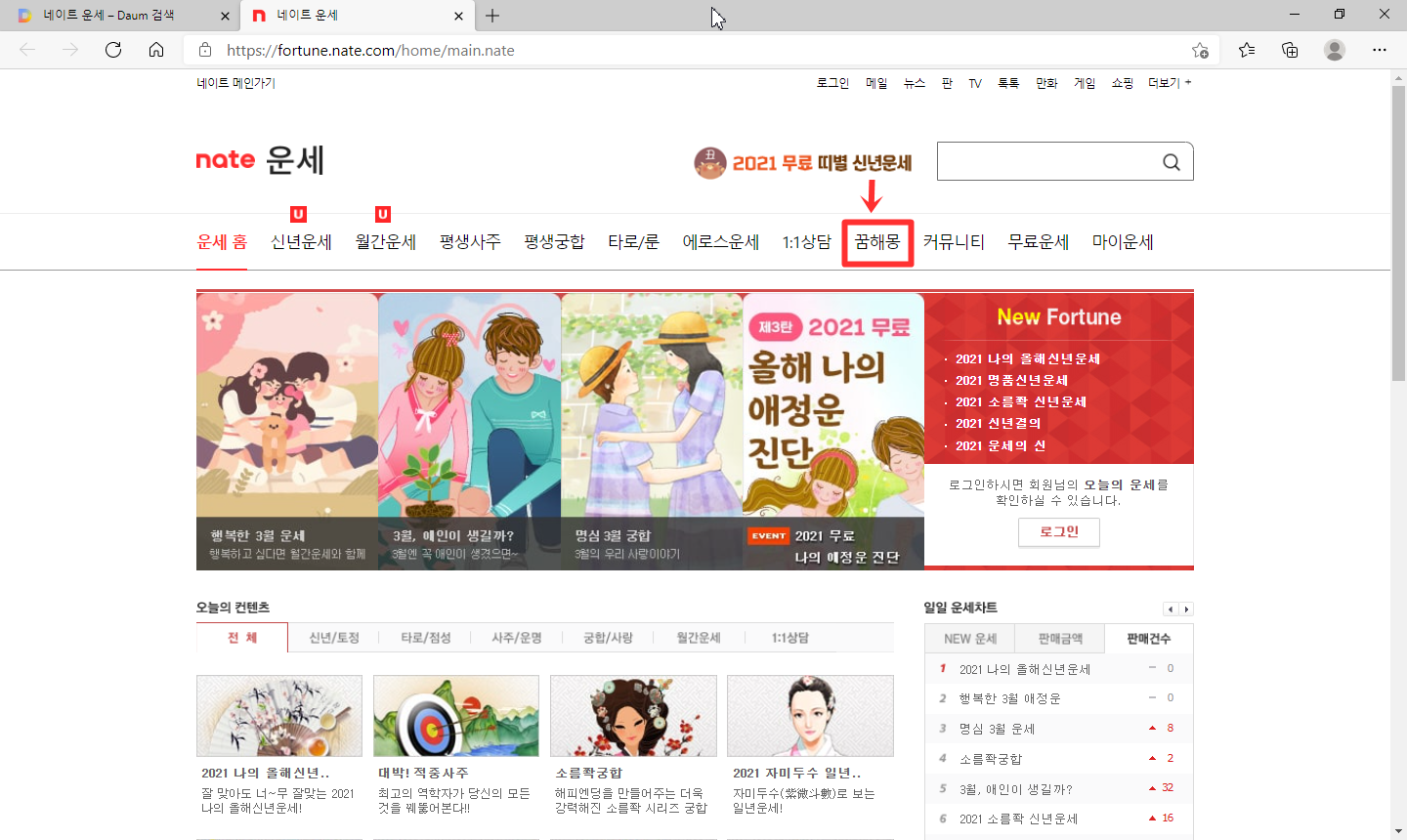Open the 꿈해몽 menu
Viewport: 1407px width, 840px height.
click(x=877, y=242)
